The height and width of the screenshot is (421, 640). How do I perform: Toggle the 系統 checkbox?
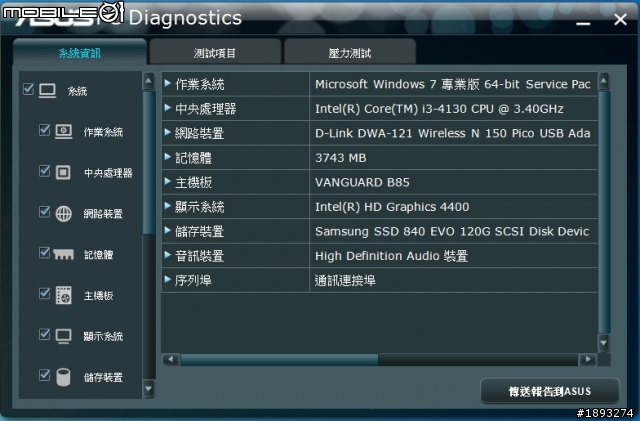coord(28,89)
